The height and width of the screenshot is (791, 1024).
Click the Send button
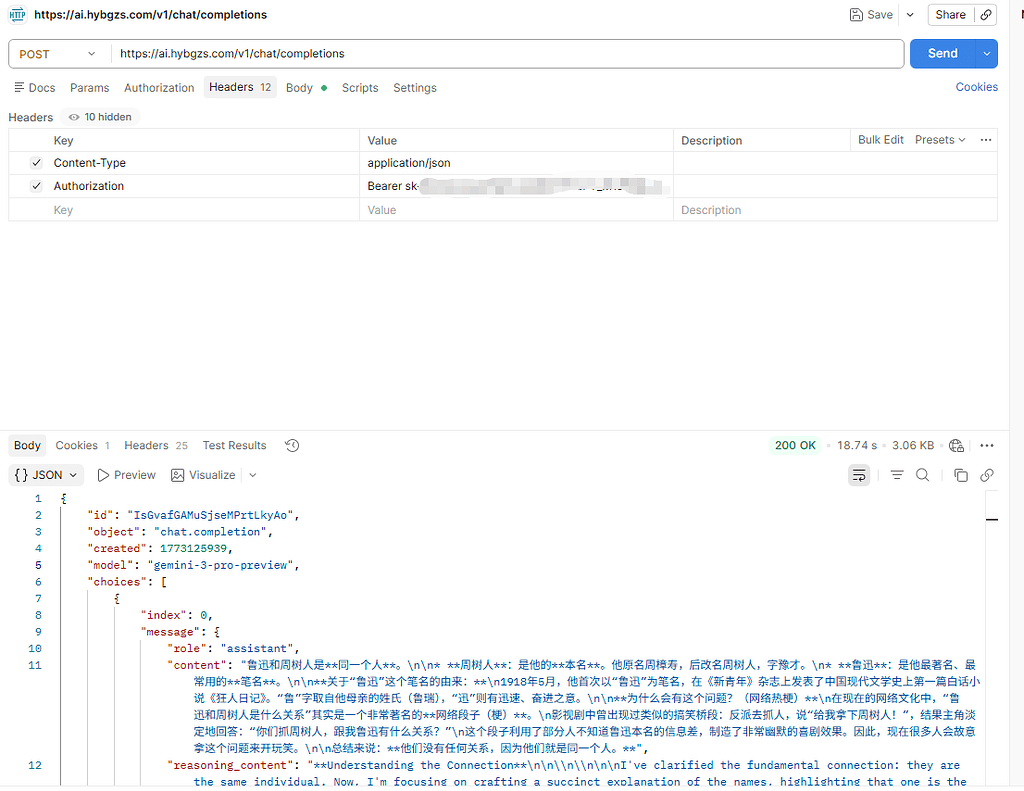coord(942,54)
